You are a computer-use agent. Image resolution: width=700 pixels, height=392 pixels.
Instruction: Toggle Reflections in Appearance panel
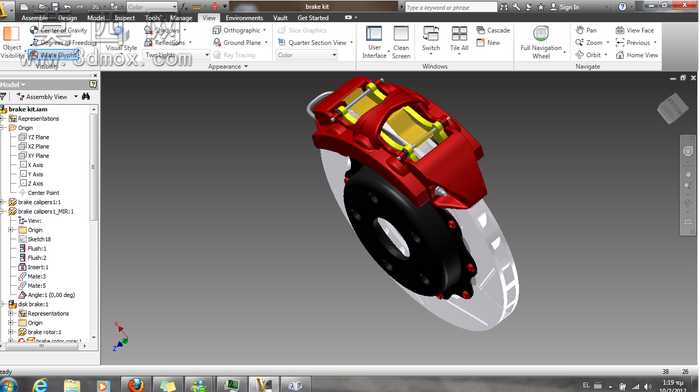[x=165, y=42]
